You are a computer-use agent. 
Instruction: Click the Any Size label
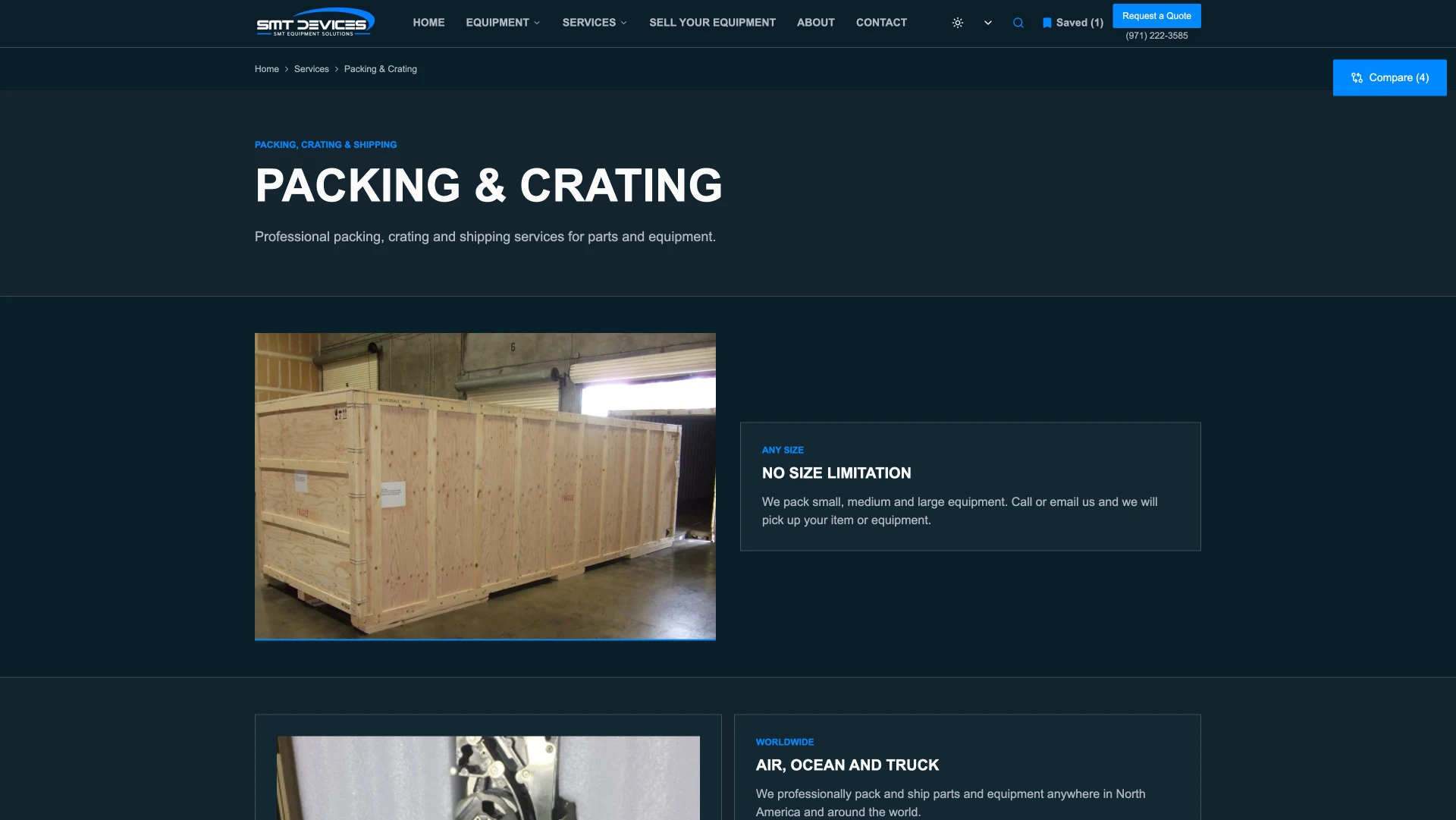pos(783,451)
